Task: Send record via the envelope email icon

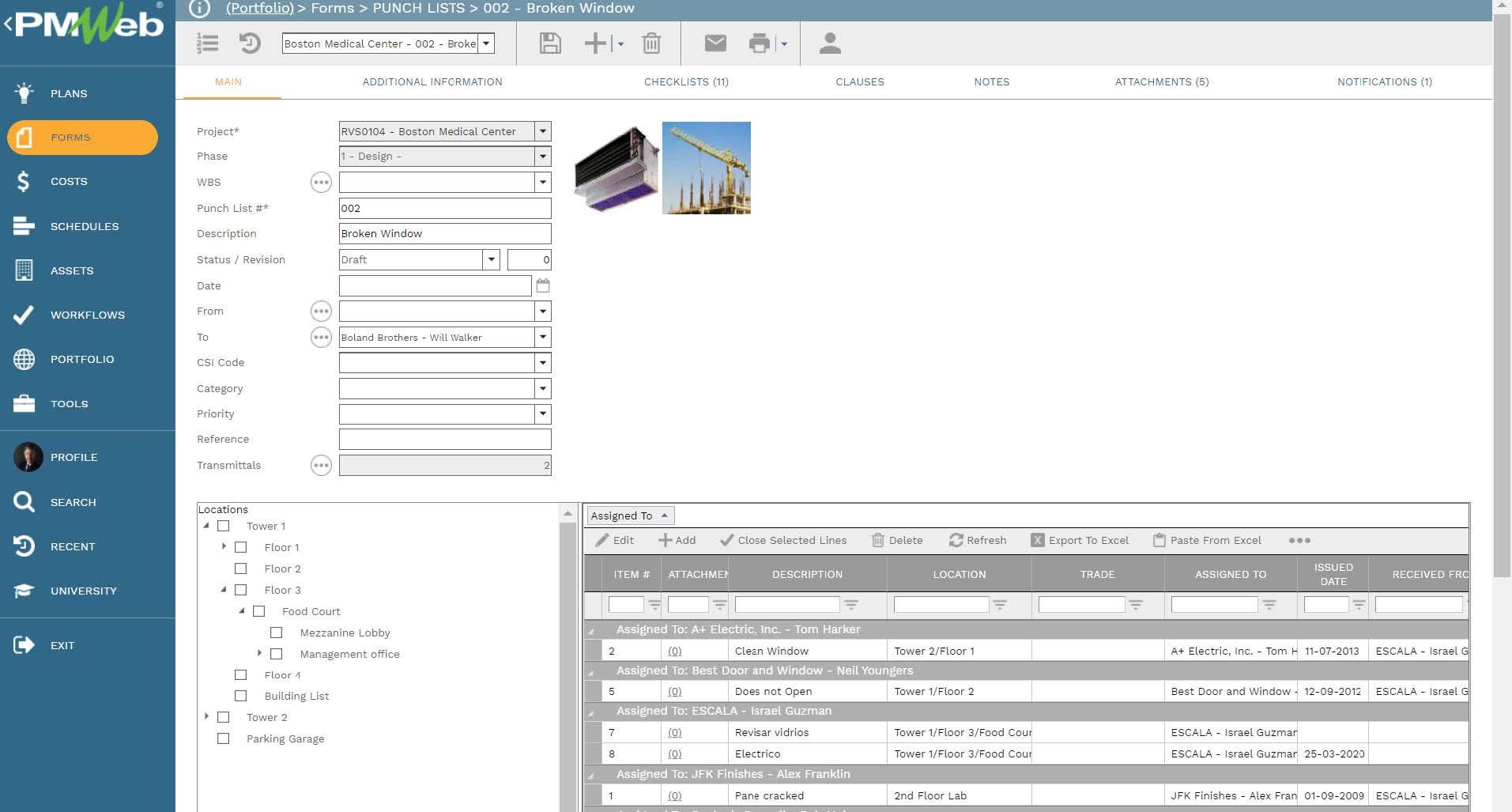Action: click(715, 43)
